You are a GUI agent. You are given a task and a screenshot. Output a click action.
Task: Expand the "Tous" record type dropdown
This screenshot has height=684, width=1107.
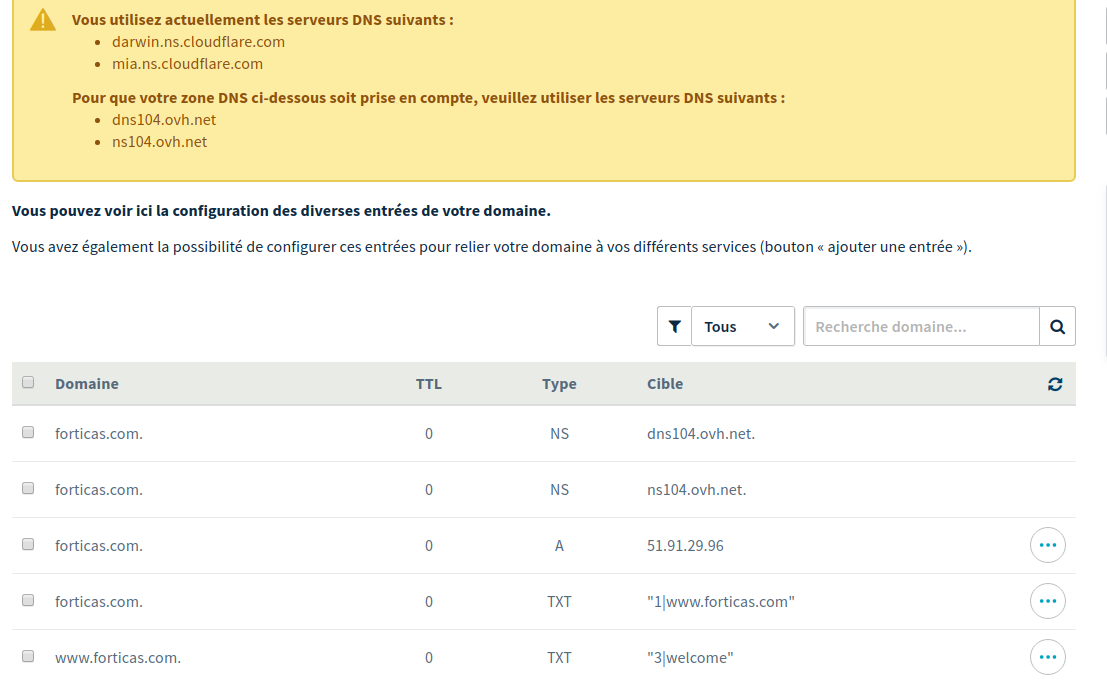tap(742, 326)
